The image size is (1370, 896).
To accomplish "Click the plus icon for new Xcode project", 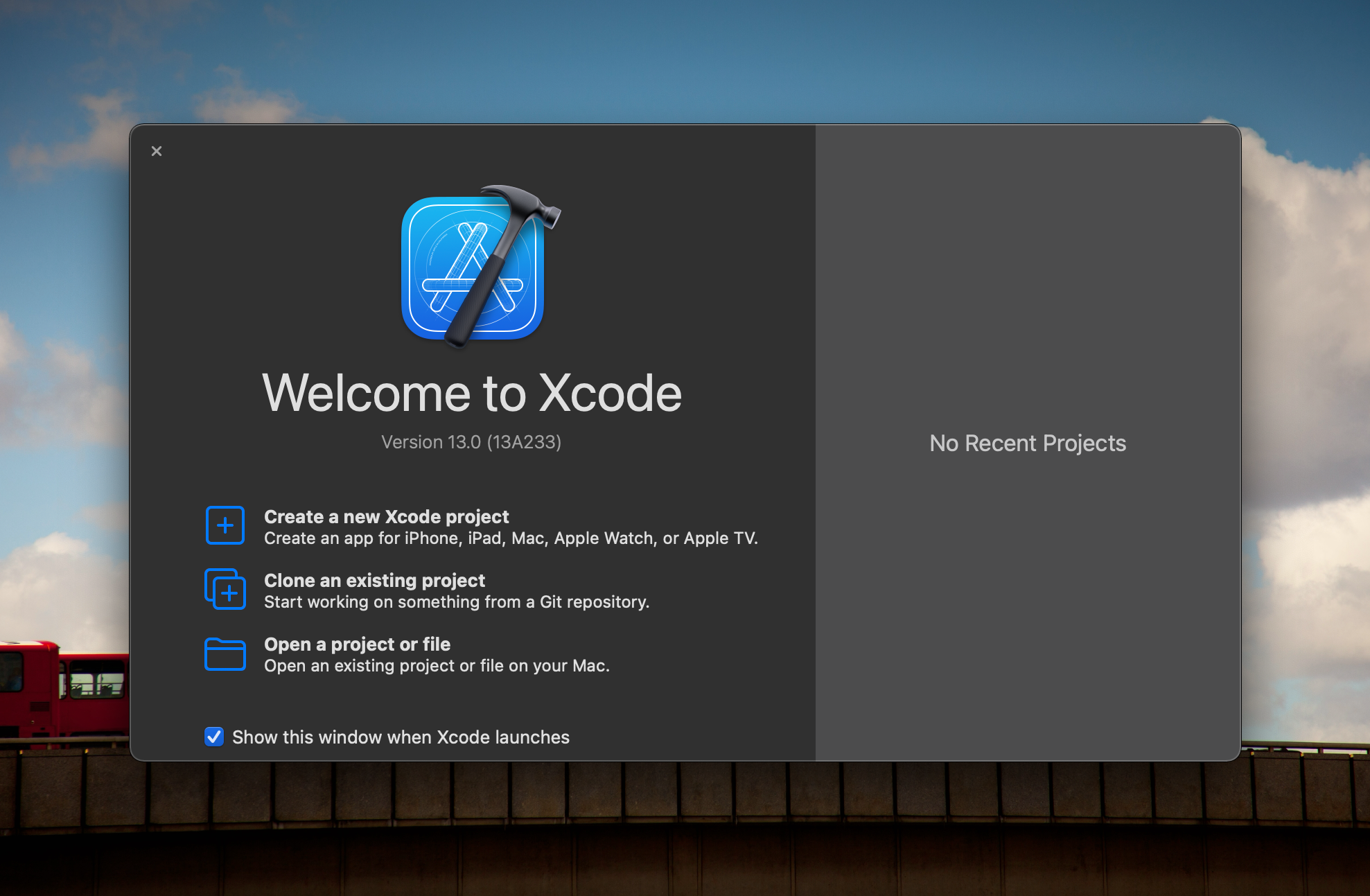I will (x=225, y=525).
